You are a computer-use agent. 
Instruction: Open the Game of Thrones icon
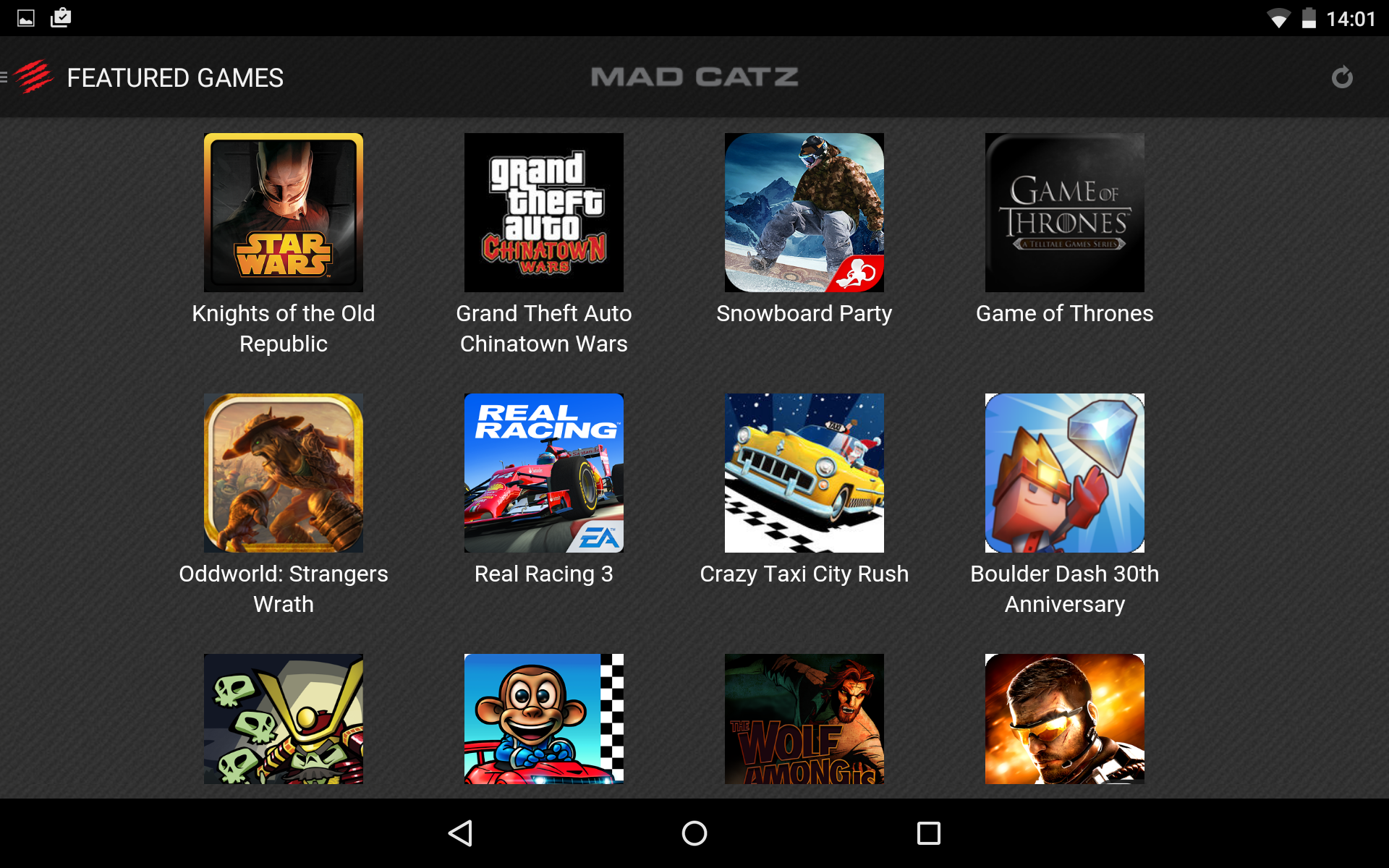pos(1065,213)
